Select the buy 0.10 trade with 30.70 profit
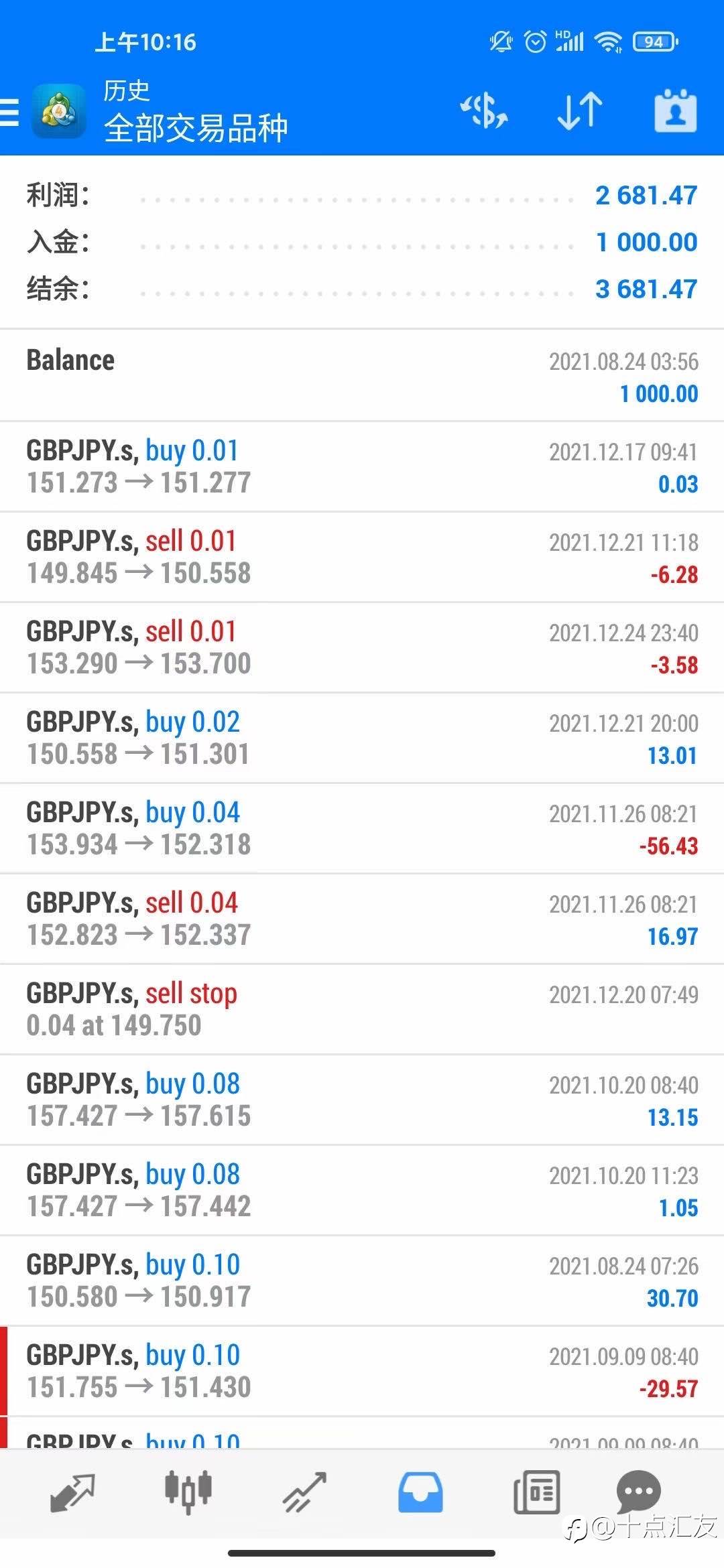The height and width of the screenshot is (1568, 724). [x=362, y=1281]
